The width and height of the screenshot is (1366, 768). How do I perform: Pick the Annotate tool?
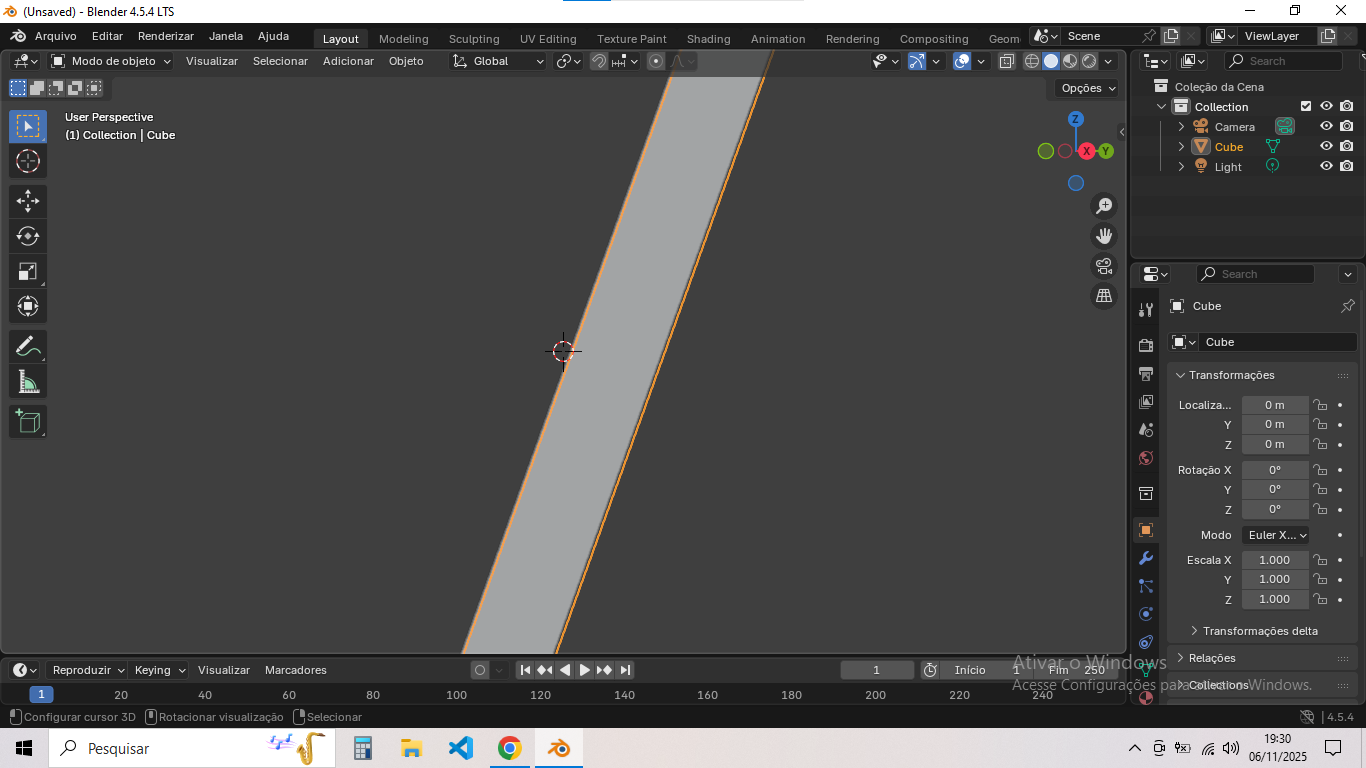tap(28, 347)
